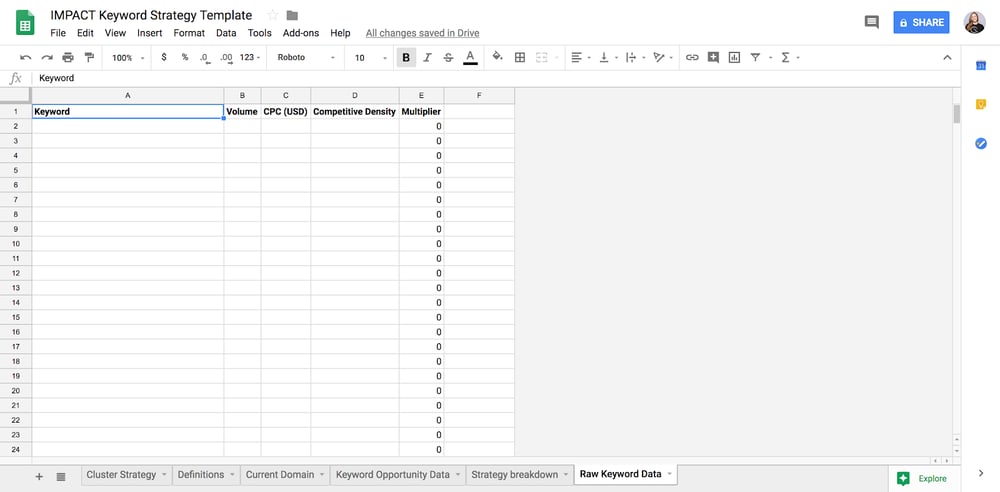Click the user account avatar

click(974, 22)
